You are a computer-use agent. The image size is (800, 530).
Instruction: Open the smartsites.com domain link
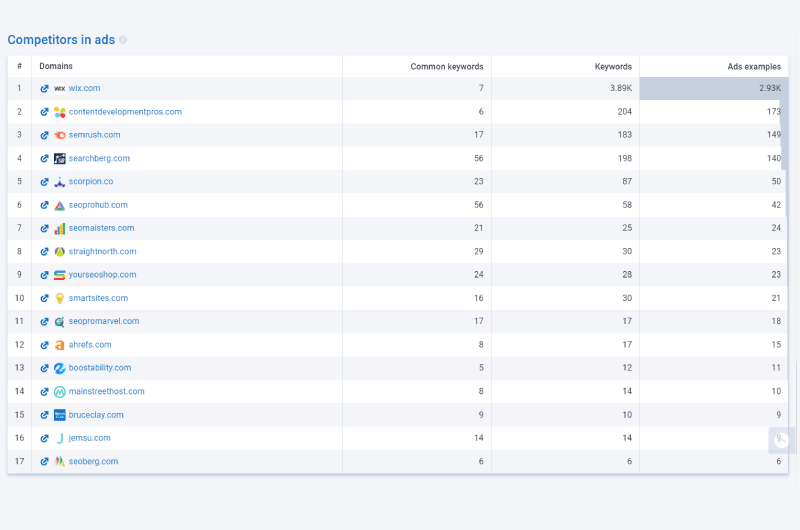[x=98, y=298]
